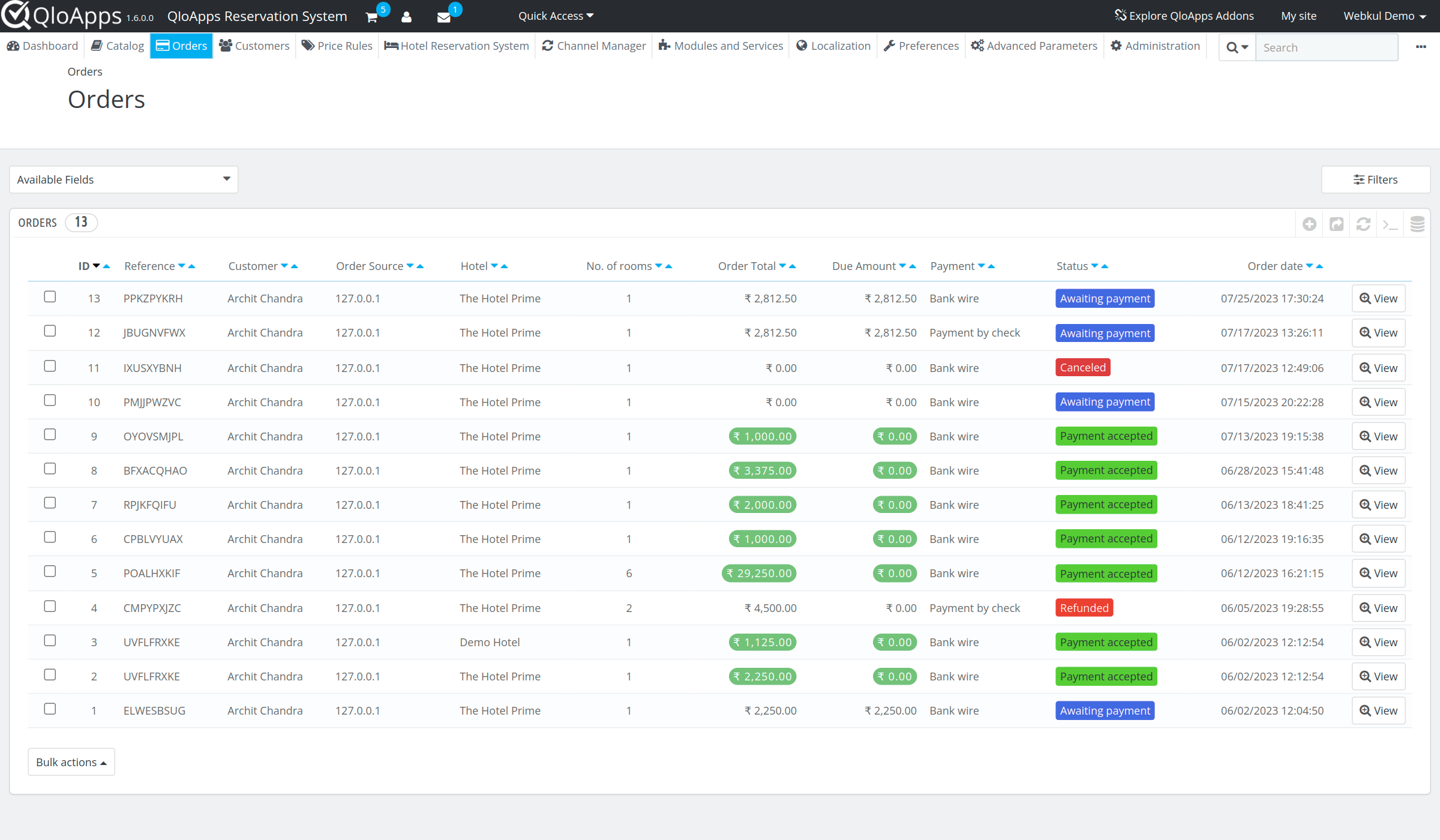Click the export to SQL Manager database icon
The image size is (1440, 840).
(1417, 224)
